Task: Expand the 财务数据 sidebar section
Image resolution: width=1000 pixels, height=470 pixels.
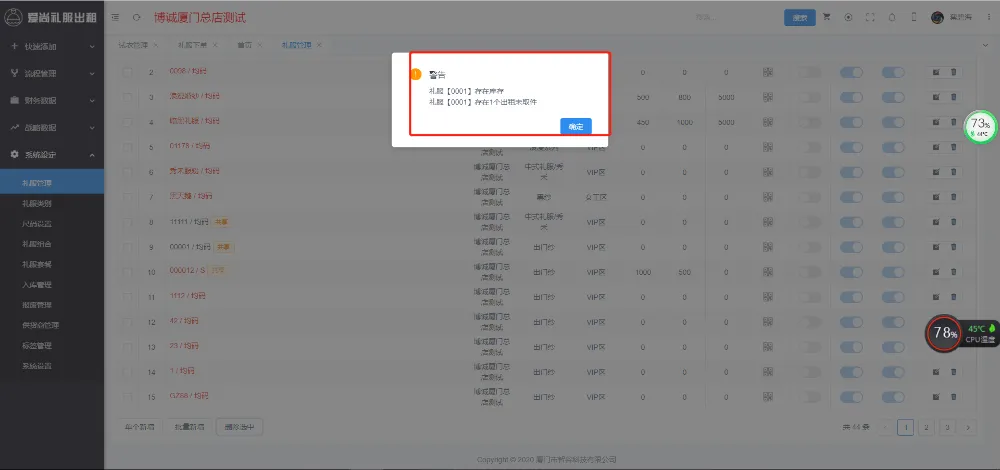Action: pos(50,100)
